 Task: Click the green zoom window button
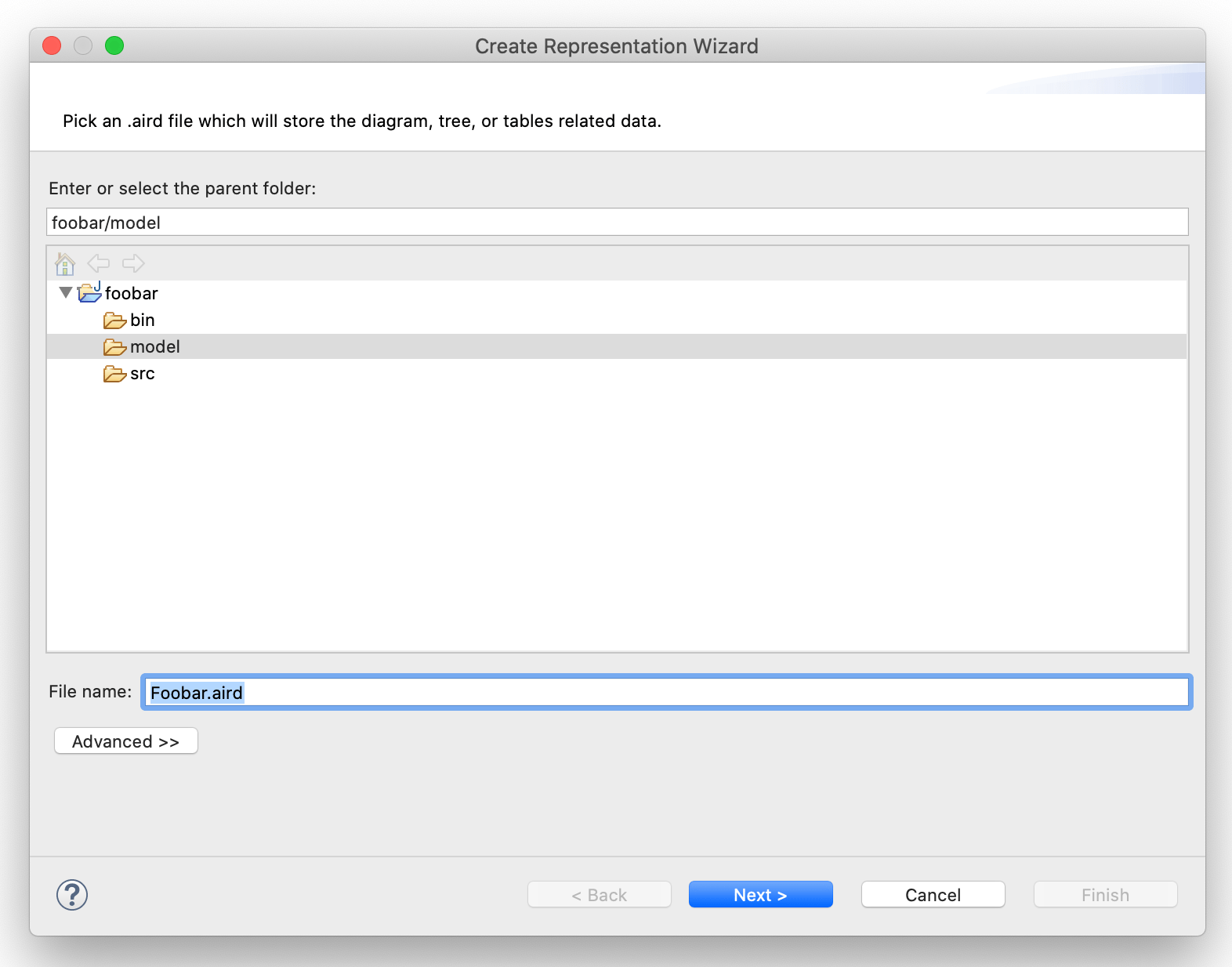(114, 45)
